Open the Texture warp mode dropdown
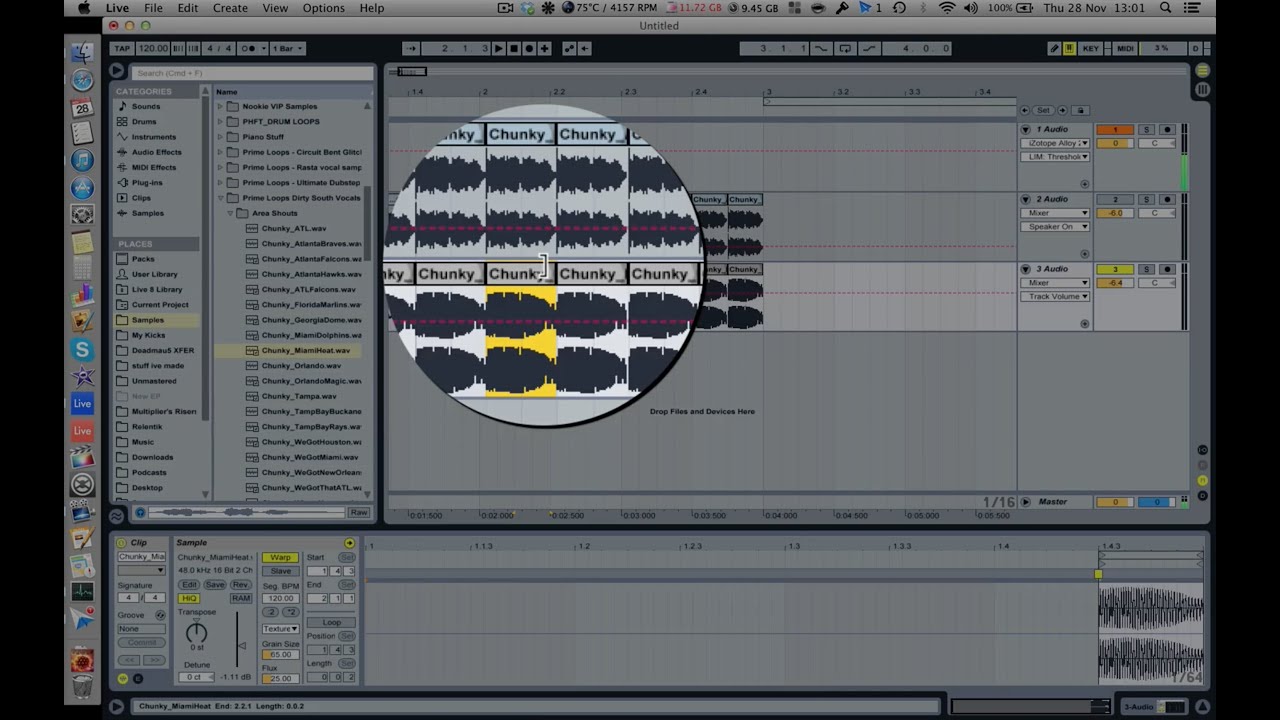Viewport: 1280px width, 720px height. (280, 629)
